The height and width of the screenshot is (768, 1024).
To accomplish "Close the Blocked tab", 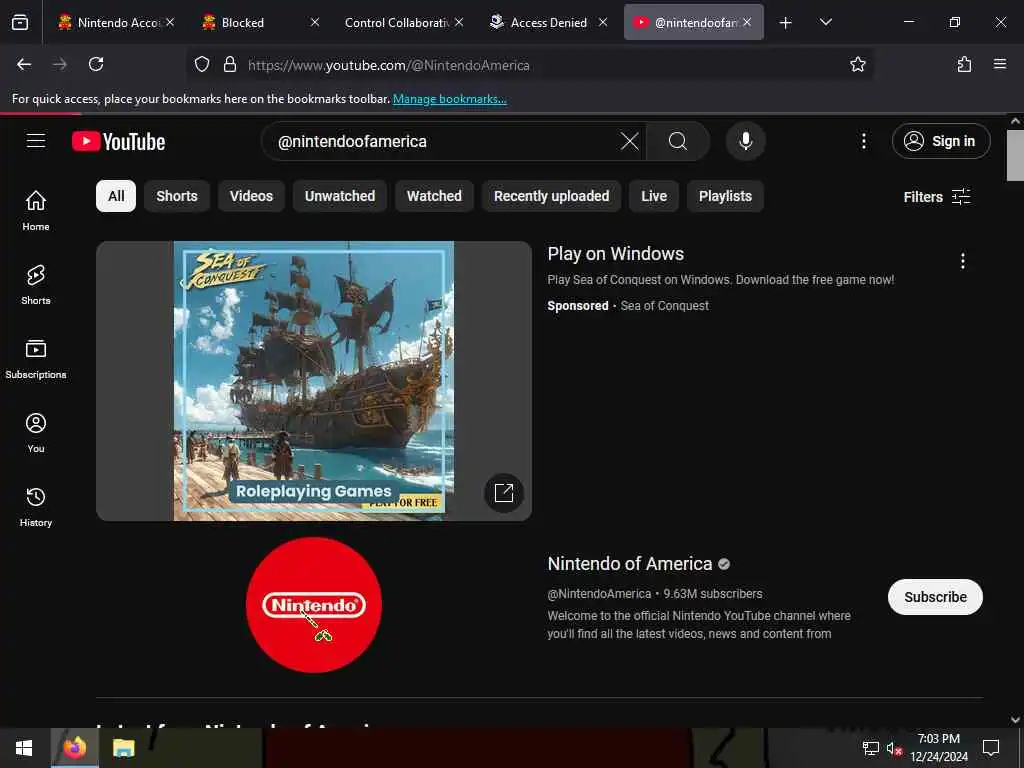I will click(x=315, y=22).
